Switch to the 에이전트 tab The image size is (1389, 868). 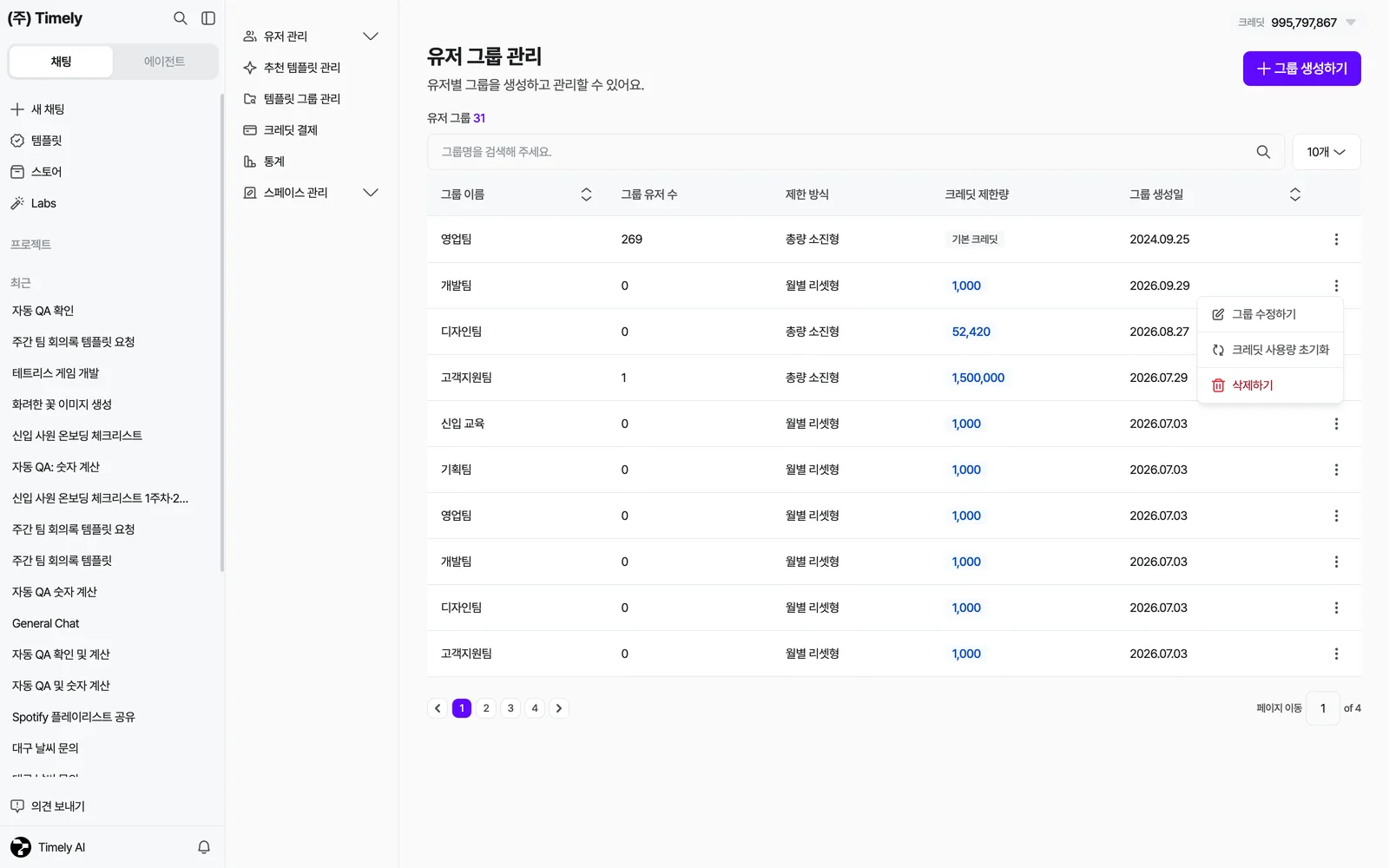164,62
